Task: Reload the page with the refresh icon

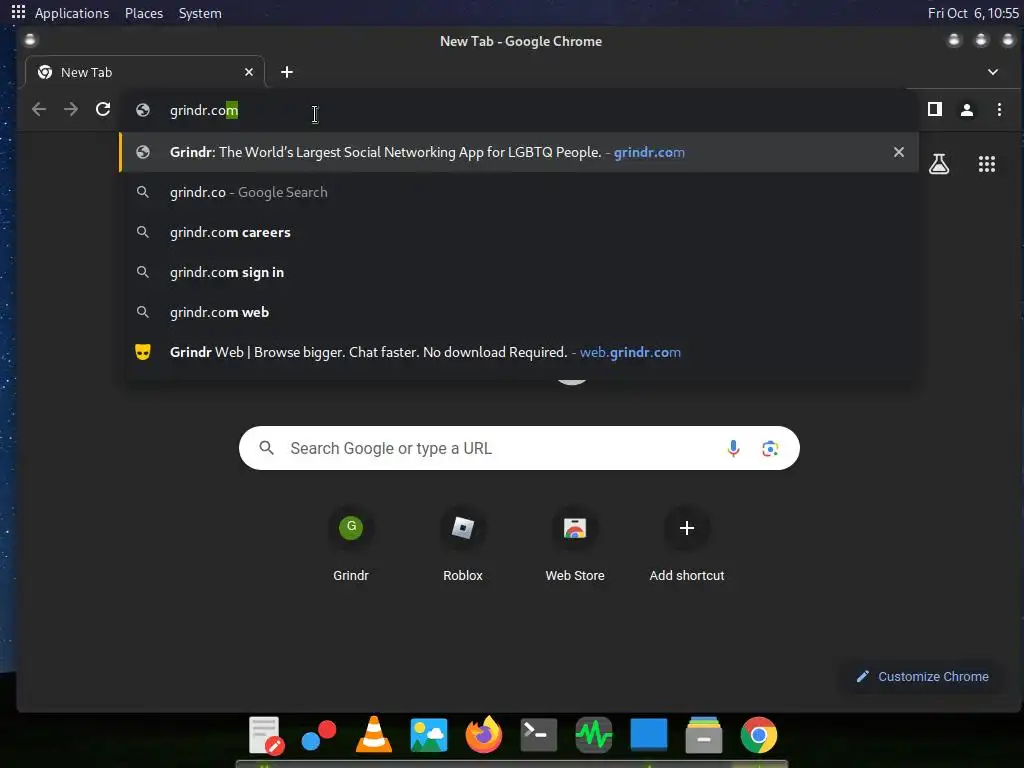Action: click(103, 109)
